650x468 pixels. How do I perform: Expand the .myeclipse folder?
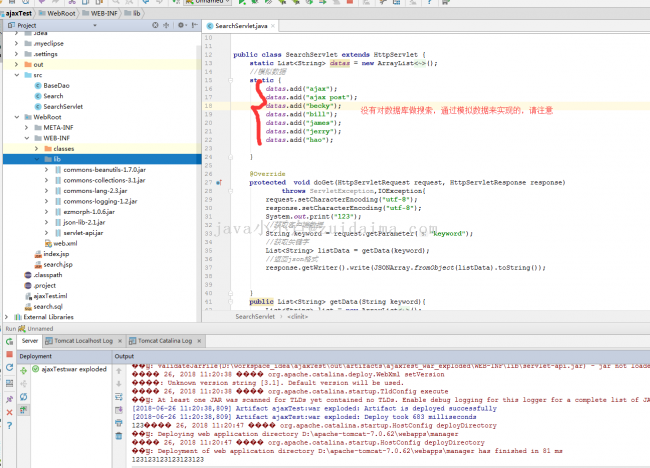(16, 43)
